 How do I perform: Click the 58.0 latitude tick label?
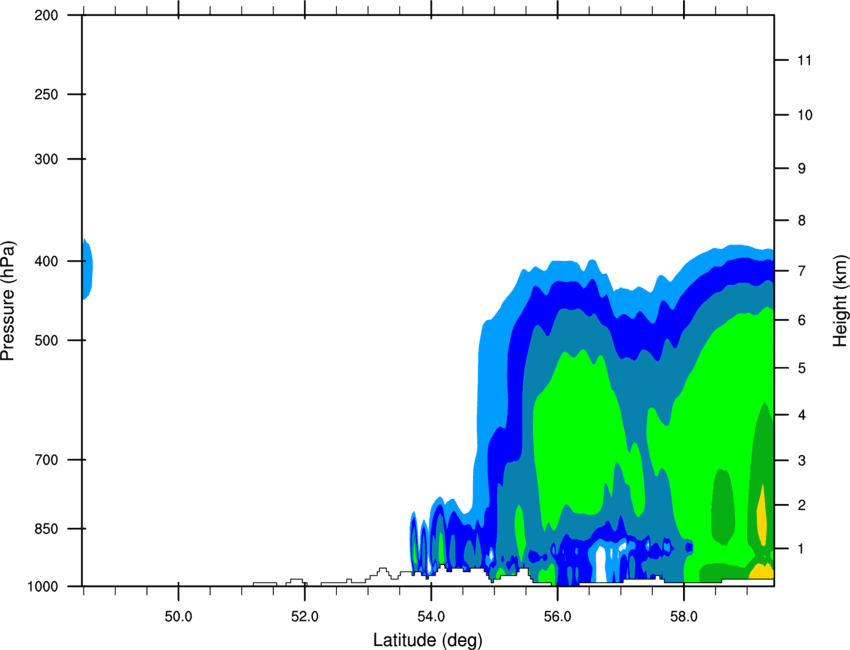coord(684,617)
